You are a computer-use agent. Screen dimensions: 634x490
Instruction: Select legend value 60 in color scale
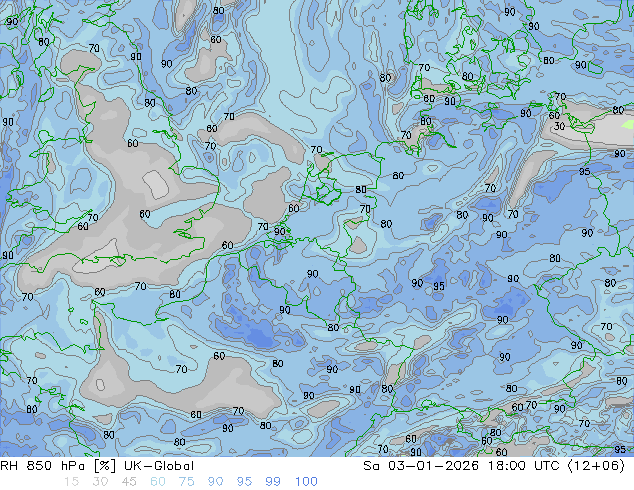click(158, 482)
